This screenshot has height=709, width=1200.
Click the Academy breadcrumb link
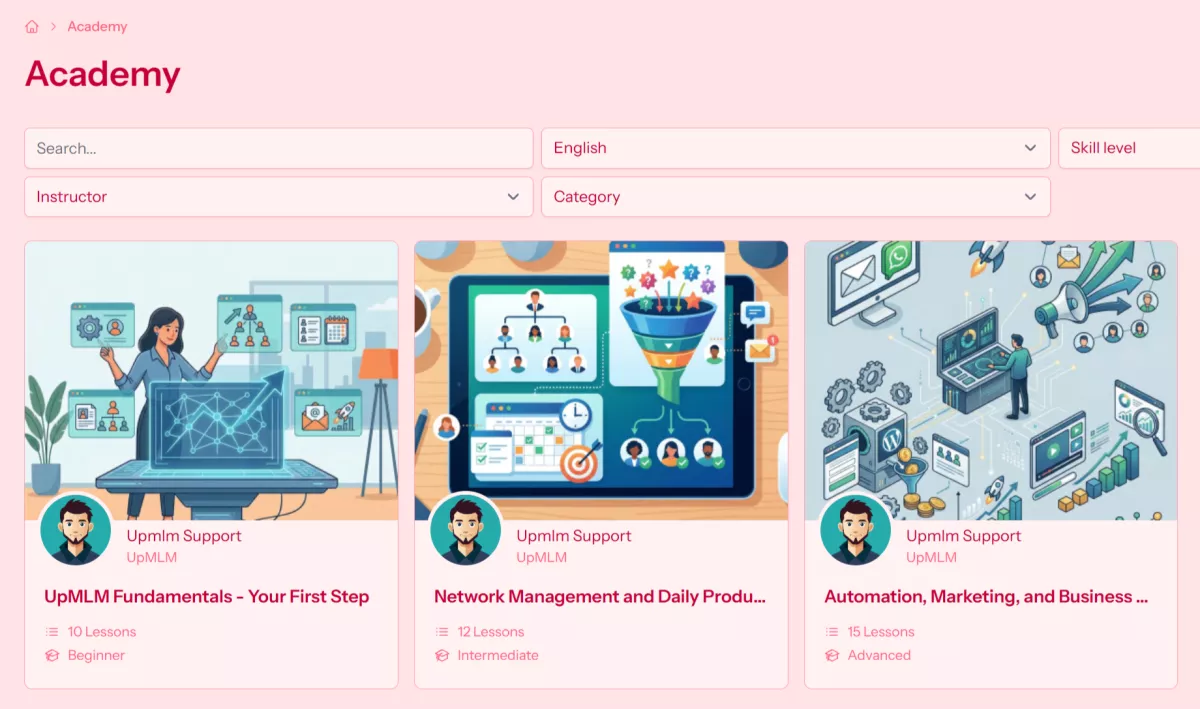[97, 27]
